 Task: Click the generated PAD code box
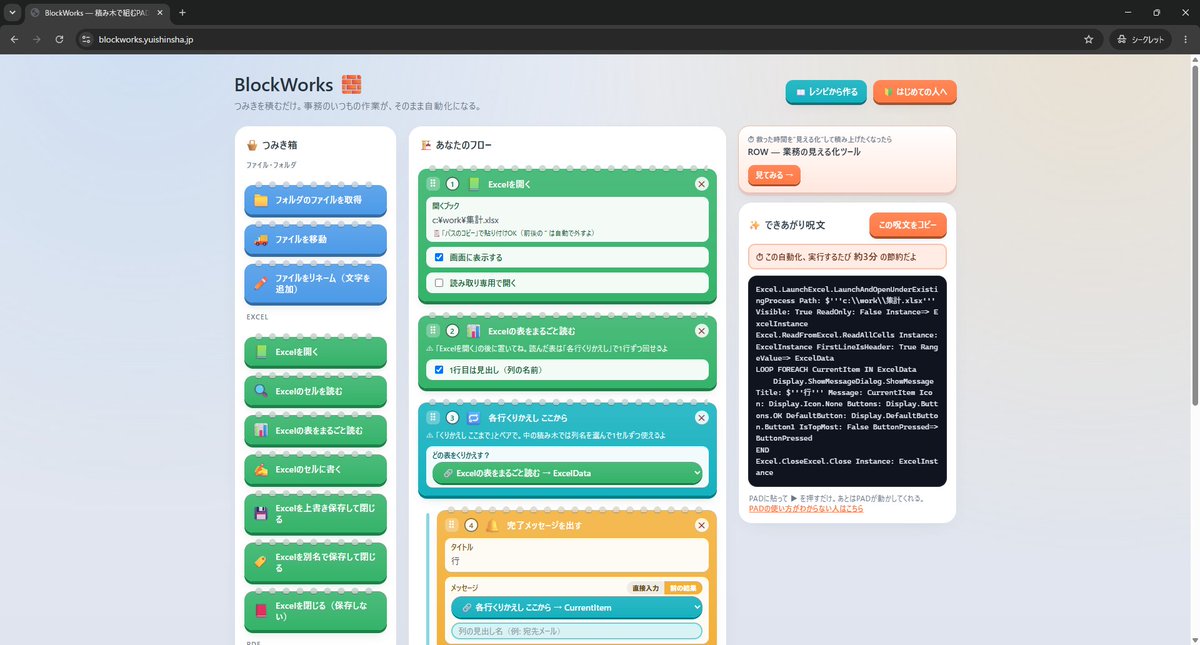click(x=847, y=382)
